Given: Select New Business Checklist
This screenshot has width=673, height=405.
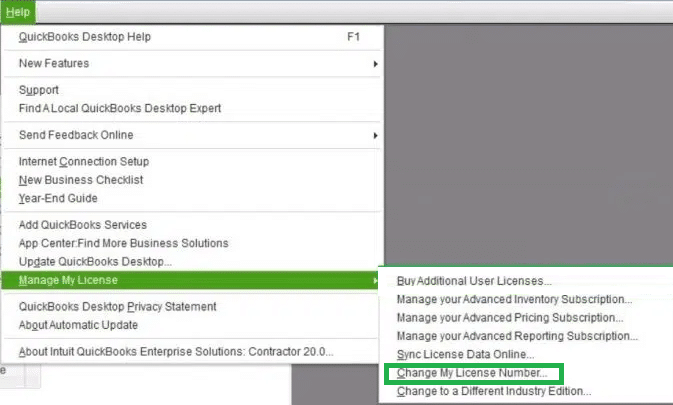Looking at the screenshot, I should [x=81, y=180].
